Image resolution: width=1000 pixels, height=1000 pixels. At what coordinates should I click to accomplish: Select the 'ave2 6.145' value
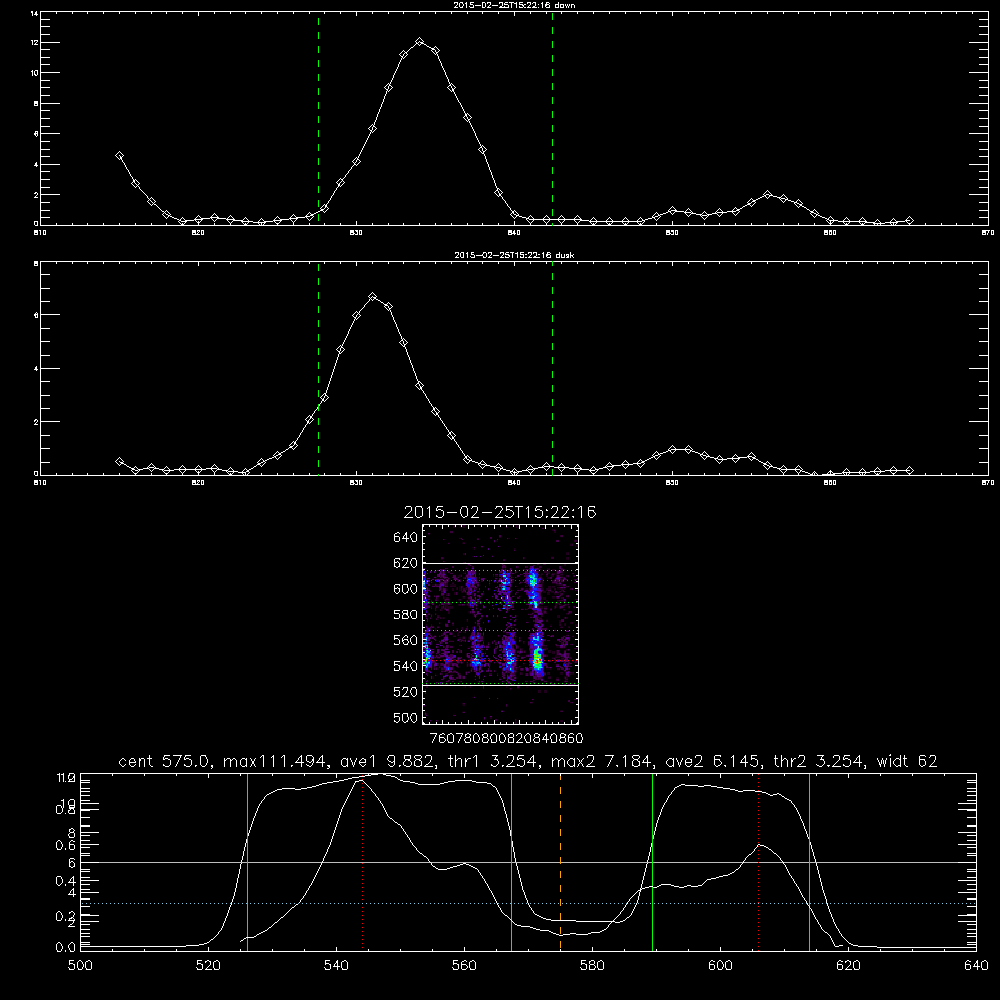point(712,761)
